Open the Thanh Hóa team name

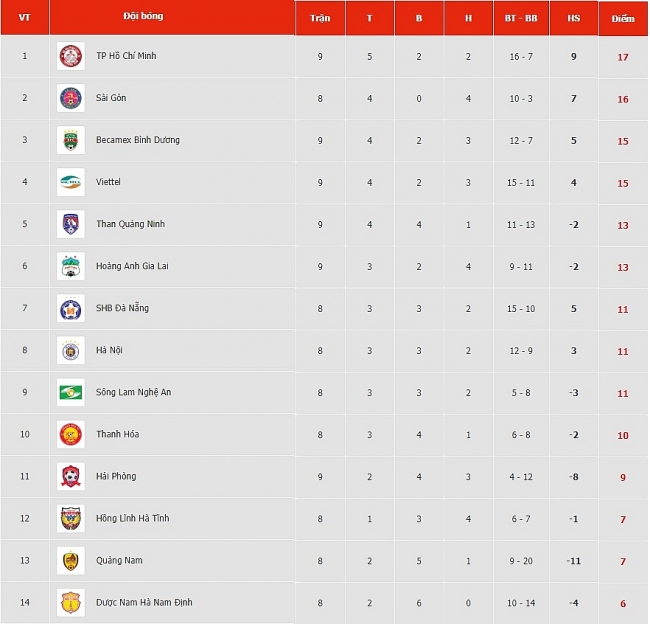[118, 434]
